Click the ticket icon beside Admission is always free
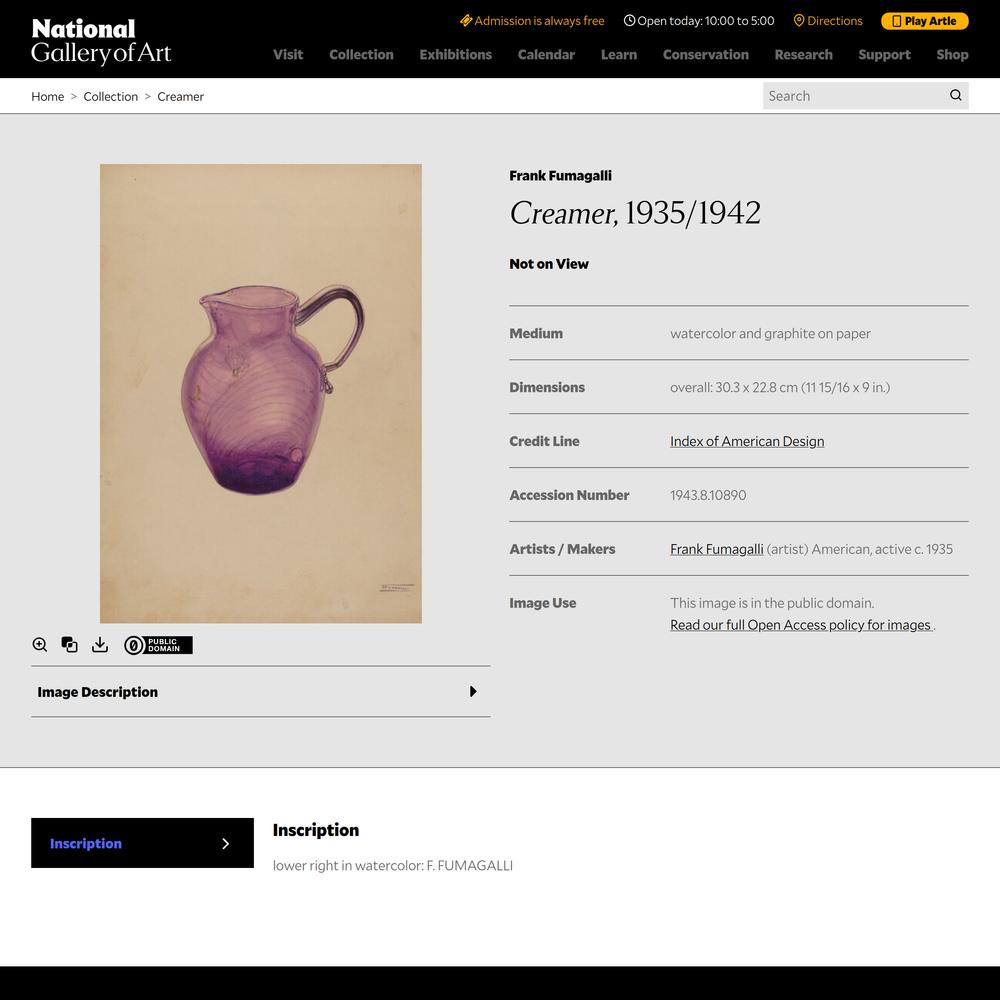Viewport: 1000px width, 1000px height. 466,20
